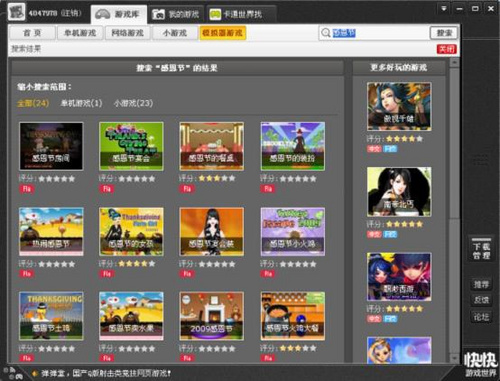Close search results with red 关闭 button
500x381 pixels.
tap(446, 49)
